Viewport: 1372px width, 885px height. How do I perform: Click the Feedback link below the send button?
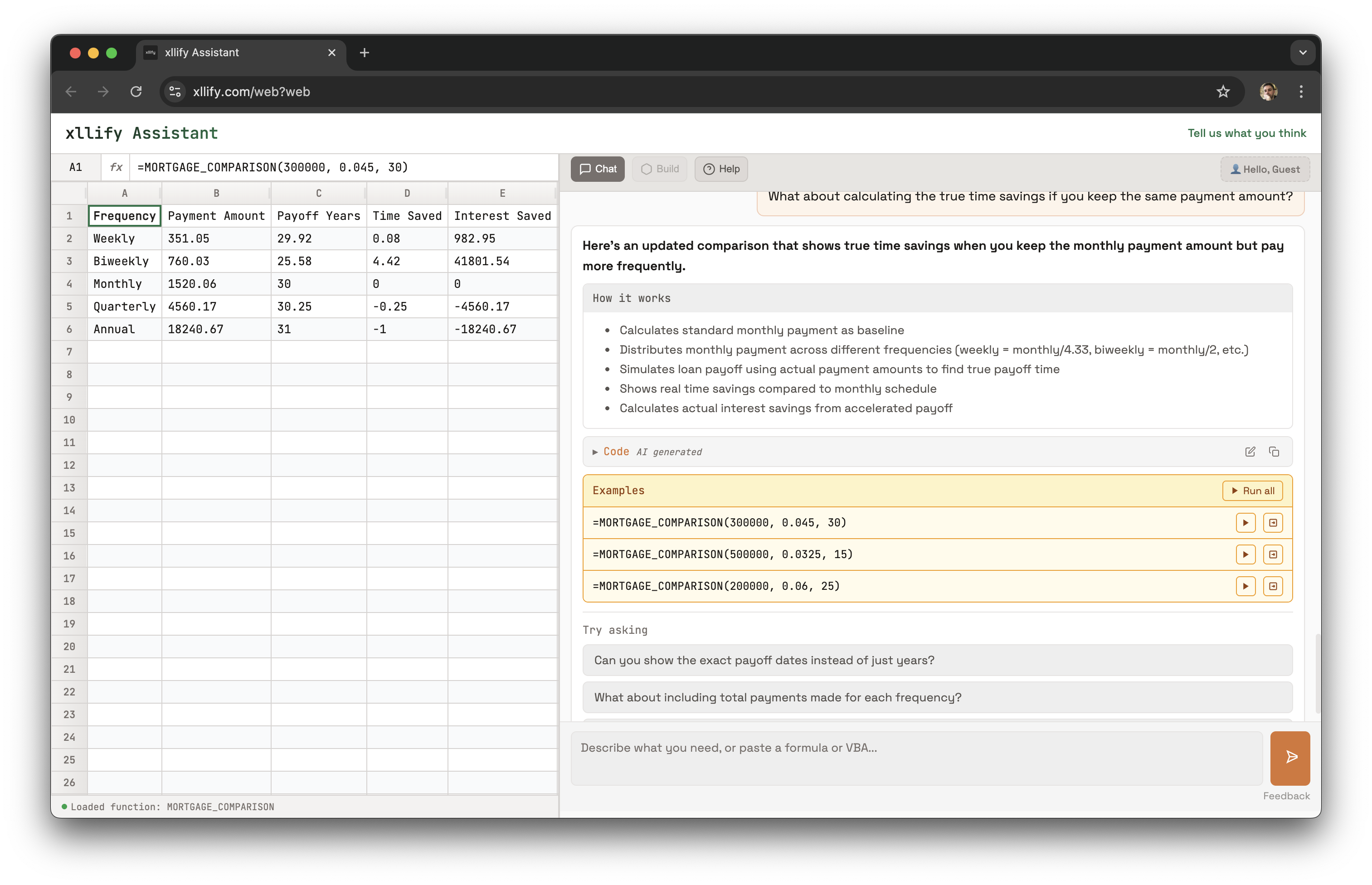tap(1287, 795)
